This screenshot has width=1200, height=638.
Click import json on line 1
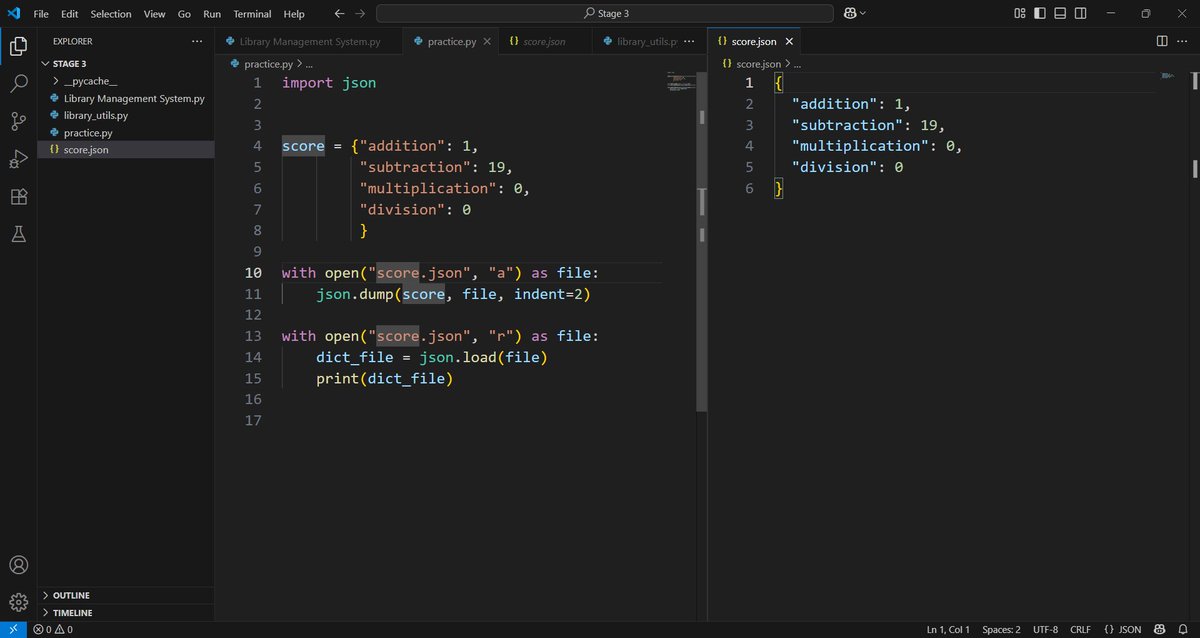point(329,83)
